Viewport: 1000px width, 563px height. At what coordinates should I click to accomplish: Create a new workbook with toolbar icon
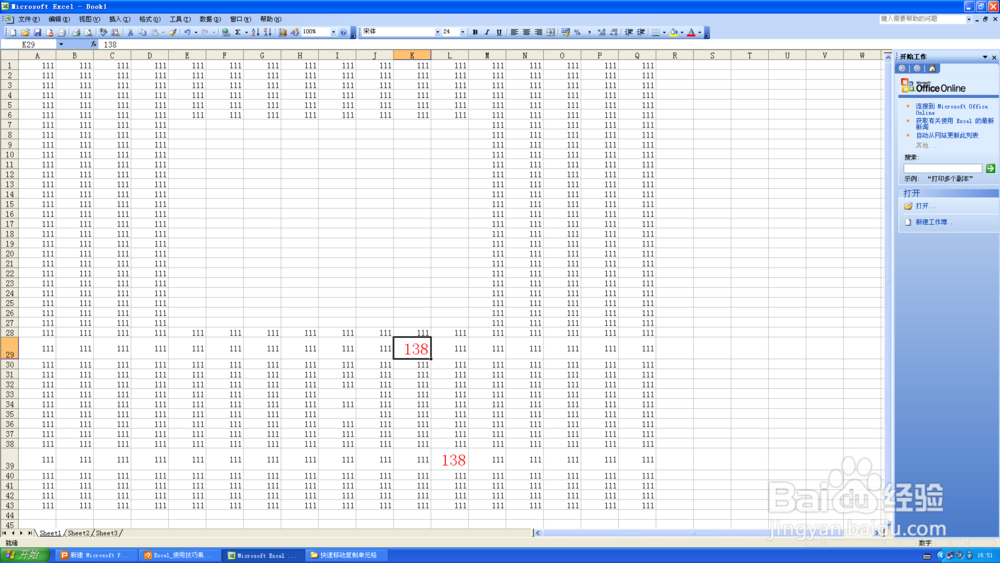(13, 32)
